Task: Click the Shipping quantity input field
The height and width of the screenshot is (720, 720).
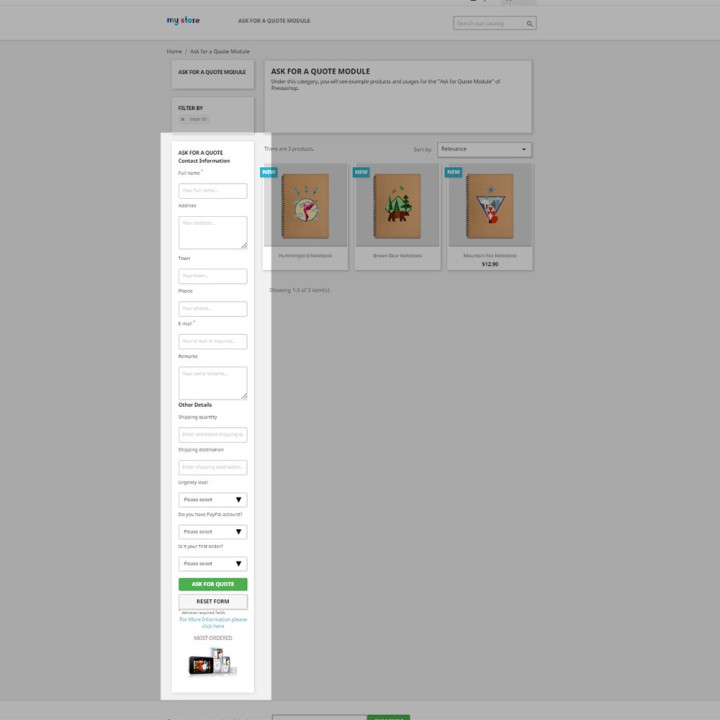Action: pos(213,434)
